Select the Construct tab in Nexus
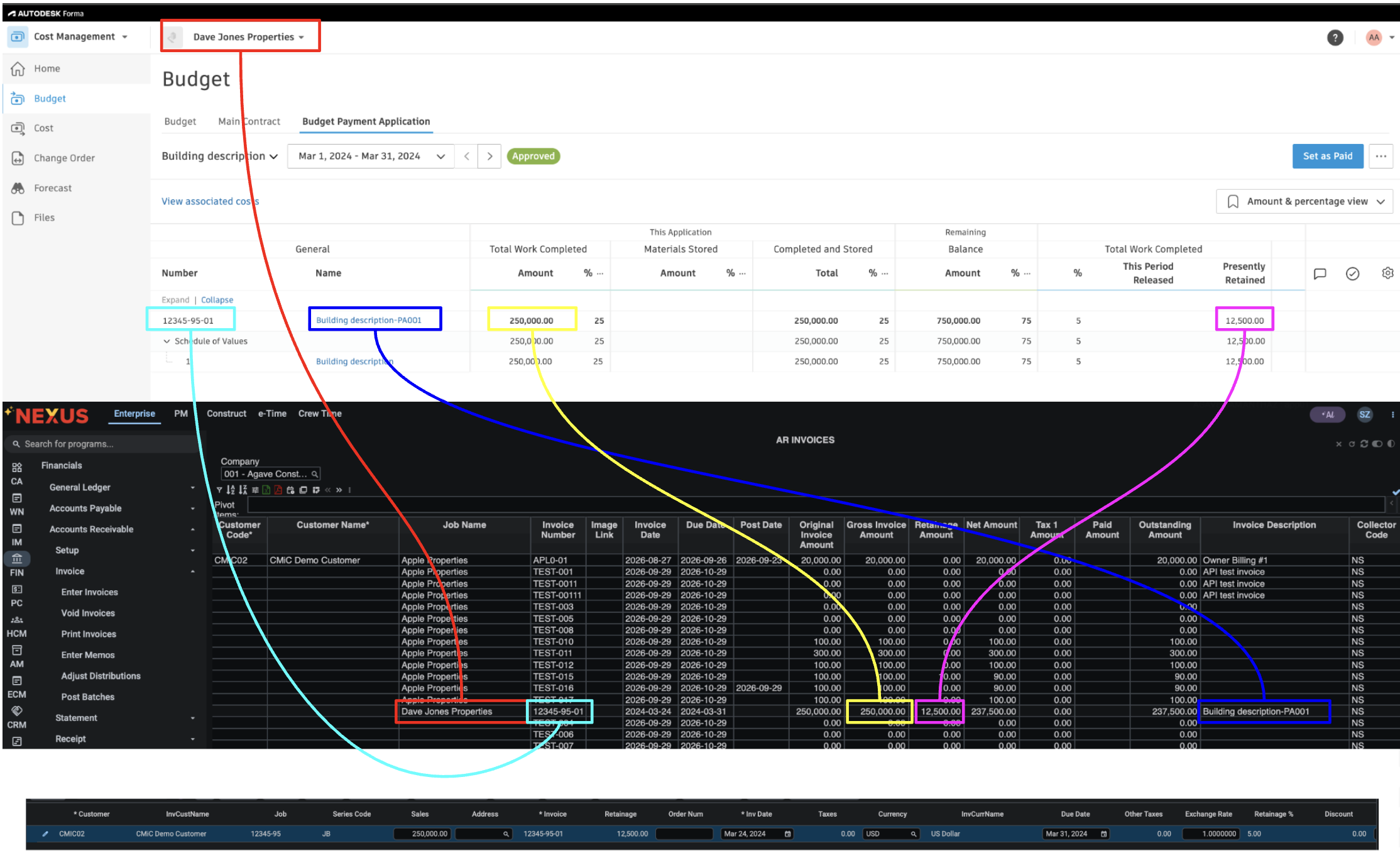The height and width of the screenshot is (865, 1400). pyautogui.click(x=226, y=414)
